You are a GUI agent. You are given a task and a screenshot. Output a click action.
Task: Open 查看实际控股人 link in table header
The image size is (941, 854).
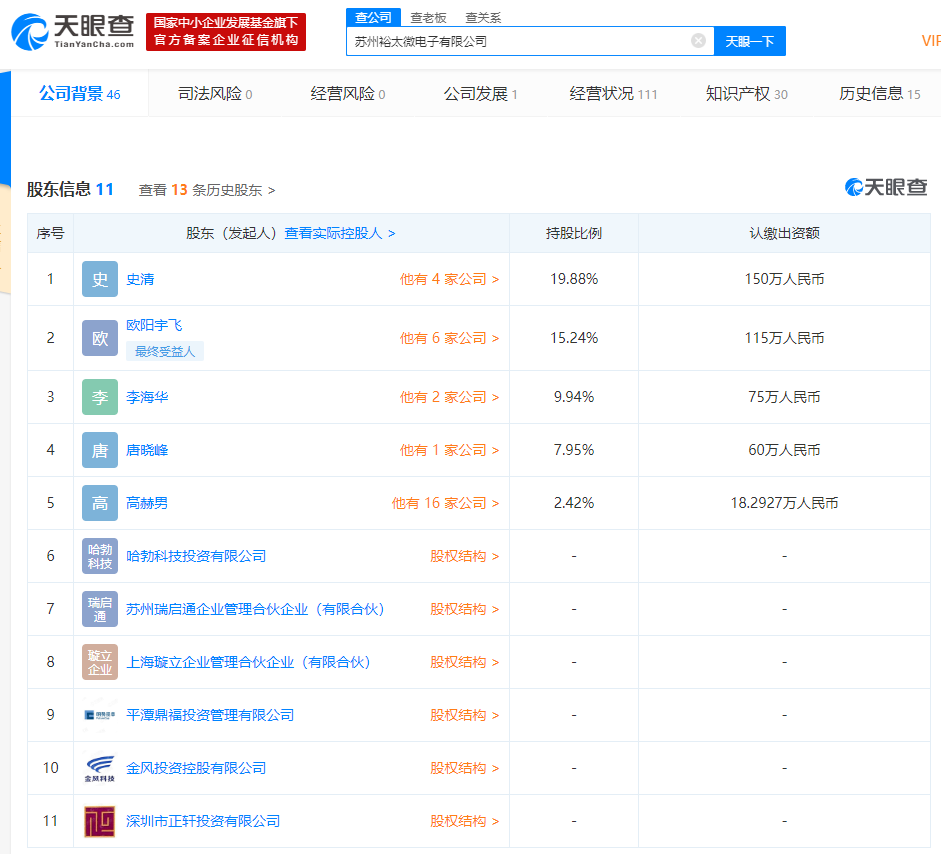(339, 233)
